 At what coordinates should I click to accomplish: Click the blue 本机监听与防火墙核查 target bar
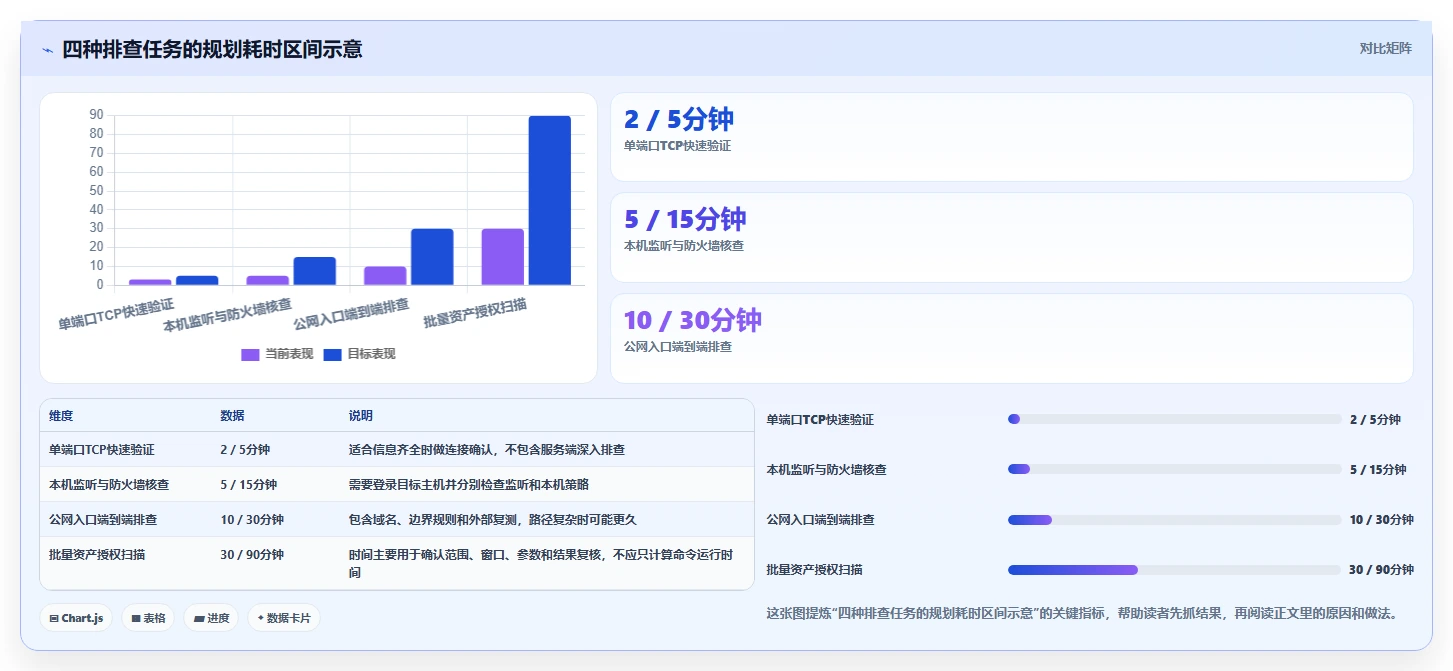pos(315,271)
